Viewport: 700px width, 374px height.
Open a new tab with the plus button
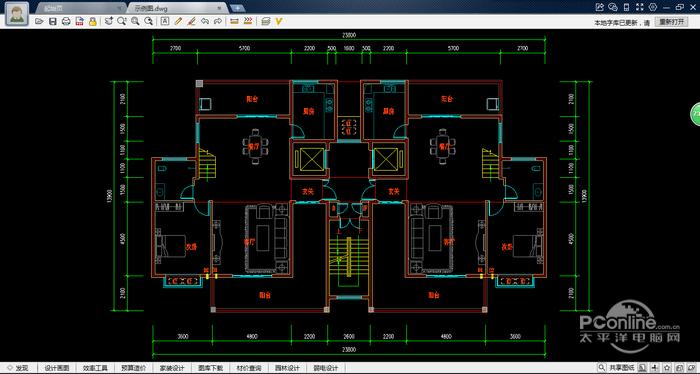238,8
